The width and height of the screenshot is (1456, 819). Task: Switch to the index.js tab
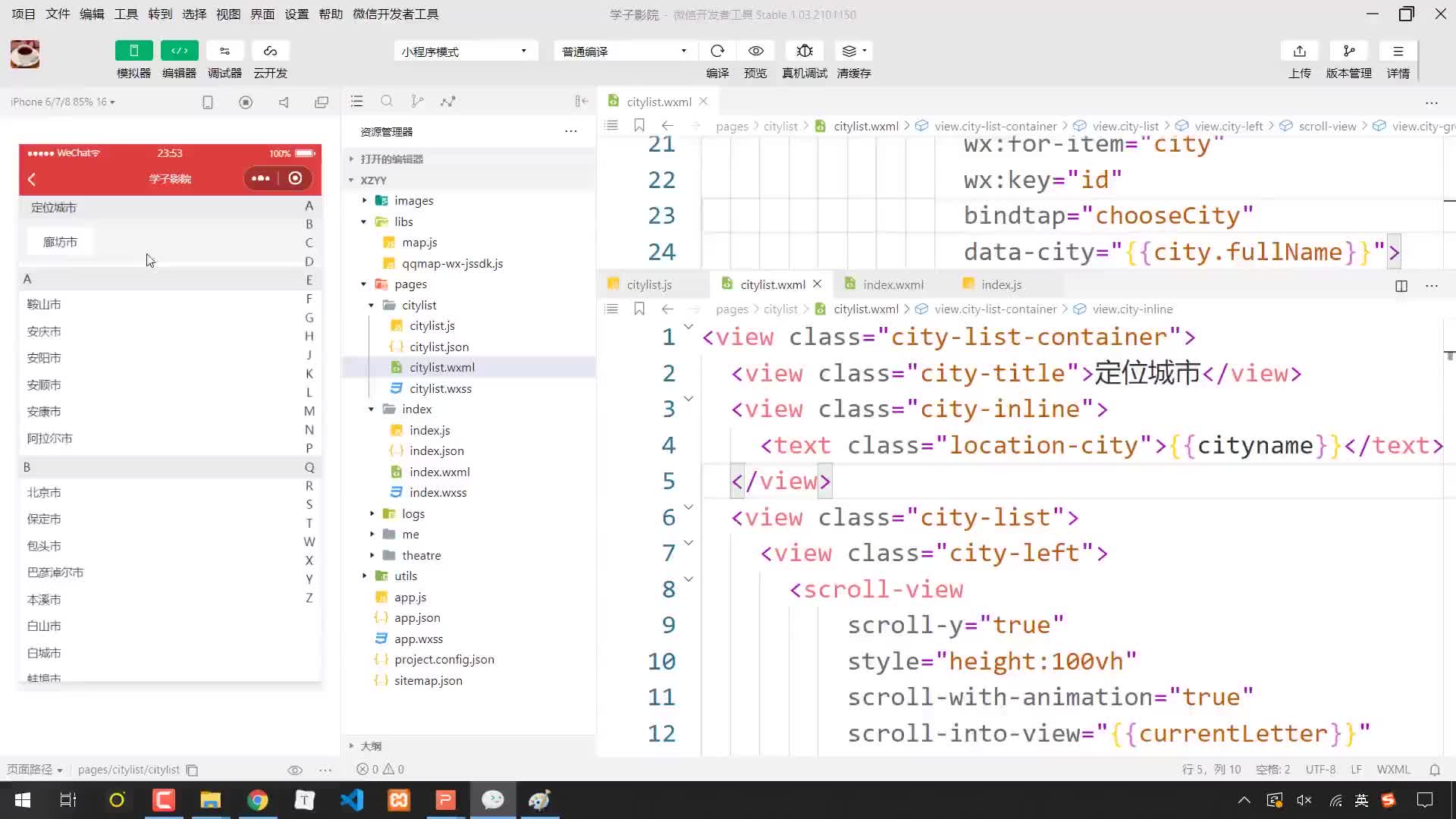(x=1001, y=284)
